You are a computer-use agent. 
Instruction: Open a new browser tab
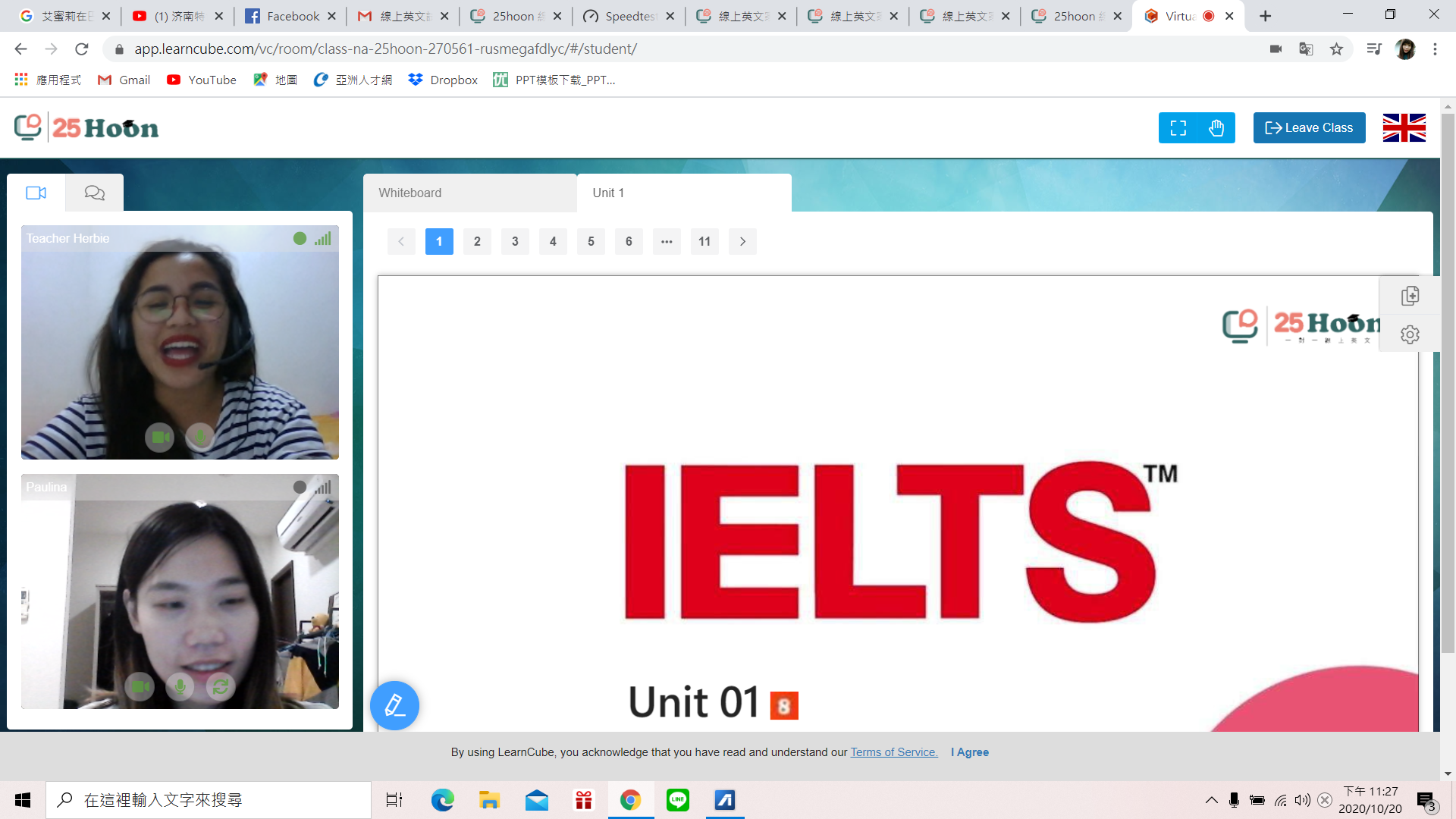(x=1265, y=16)
